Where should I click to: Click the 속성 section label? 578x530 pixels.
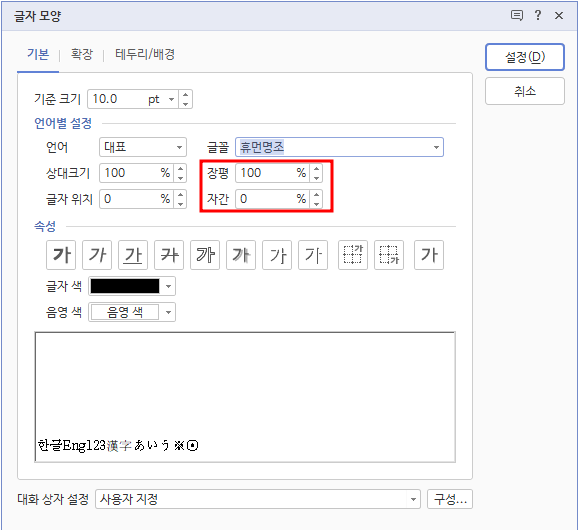pyautogui.click(x=45, y=226)
